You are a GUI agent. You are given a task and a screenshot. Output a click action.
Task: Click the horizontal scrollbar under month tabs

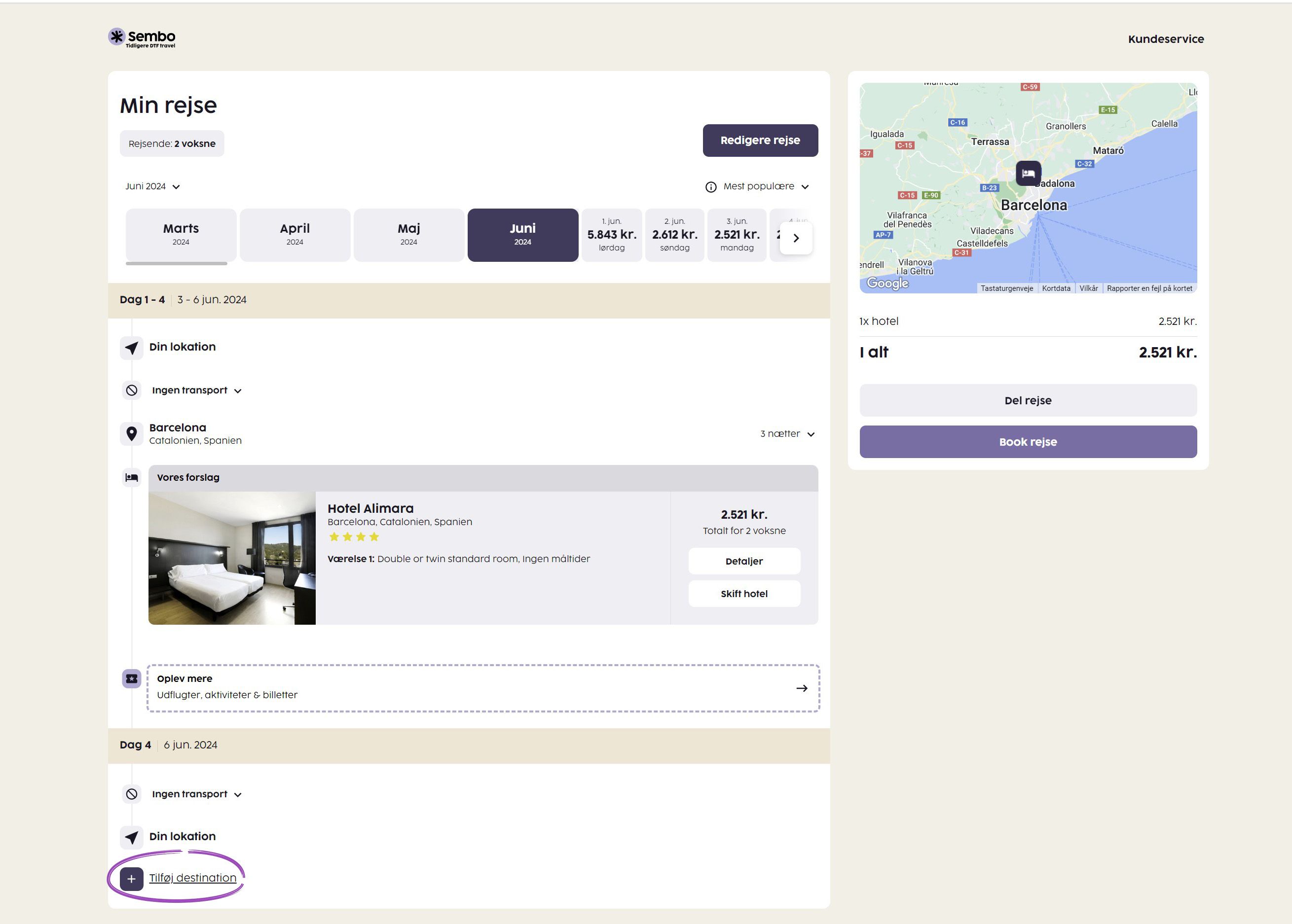pos(177,263)
